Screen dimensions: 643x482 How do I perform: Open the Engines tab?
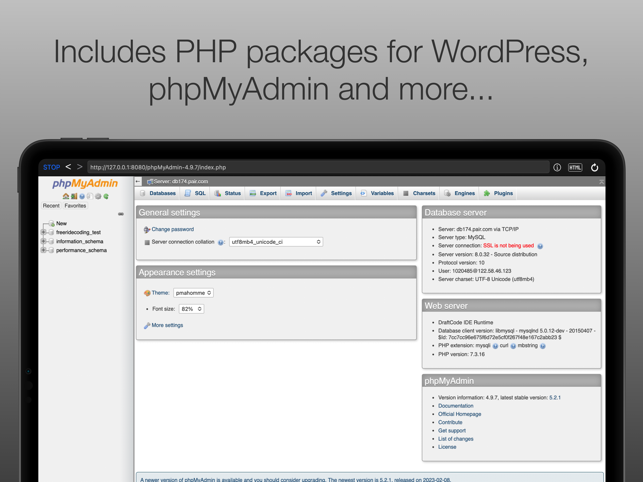[460, 193]
